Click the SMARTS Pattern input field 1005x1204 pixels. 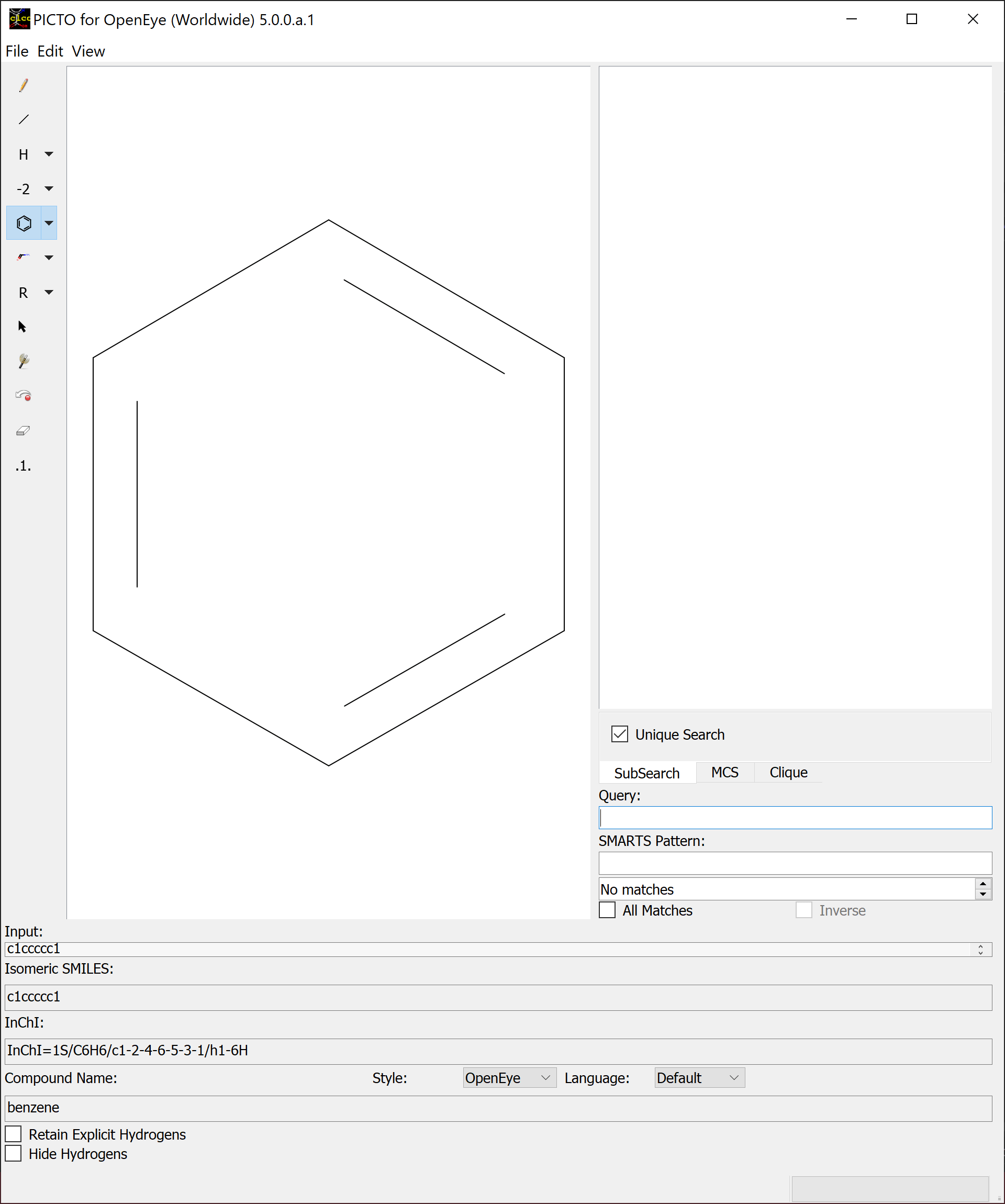point(795,863)
